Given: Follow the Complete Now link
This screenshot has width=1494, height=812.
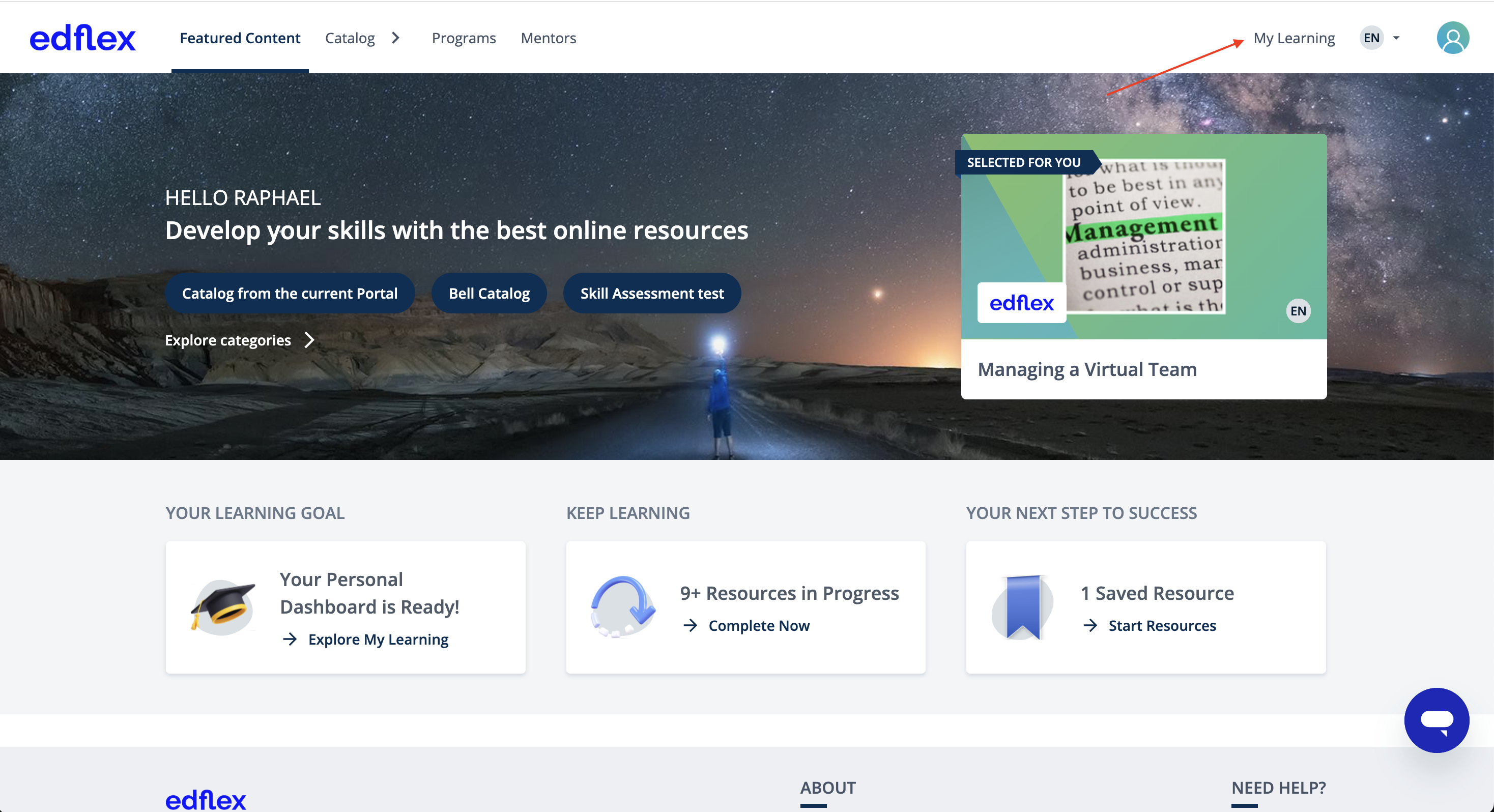Looking at the screenshot, I should click(x=759, y=625).
